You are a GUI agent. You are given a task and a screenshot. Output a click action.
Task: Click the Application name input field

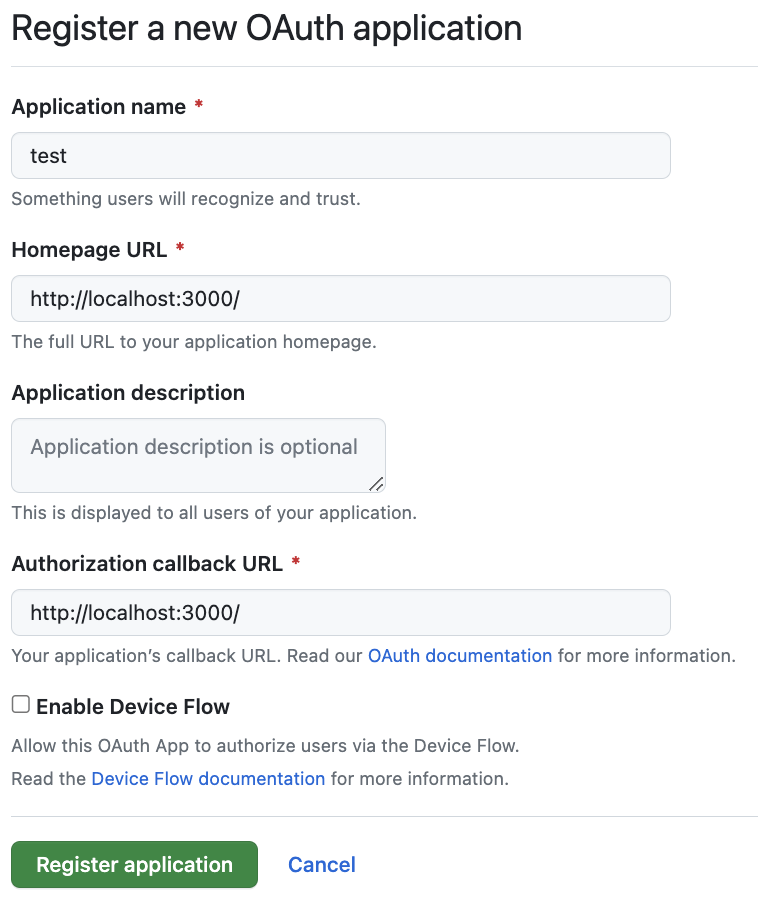point(340,156)
